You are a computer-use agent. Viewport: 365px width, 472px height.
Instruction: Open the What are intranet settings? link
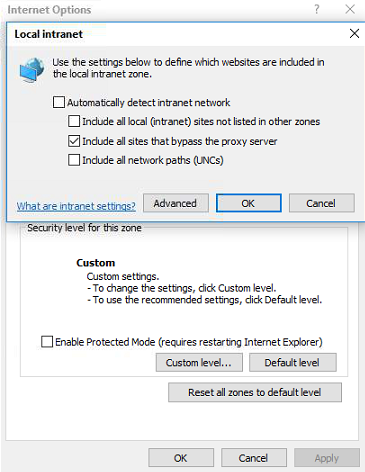click(x=76, y=206)
